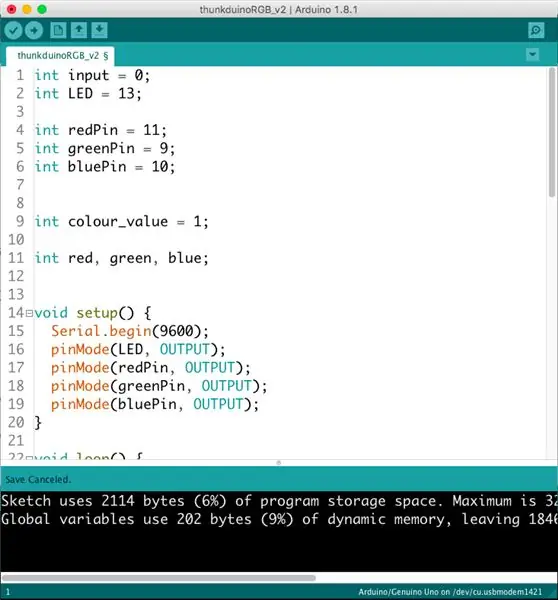The height and width of the screenshot is (600, 558).
Task: Click the green zoom window button
Action: [x=42, y=9]
